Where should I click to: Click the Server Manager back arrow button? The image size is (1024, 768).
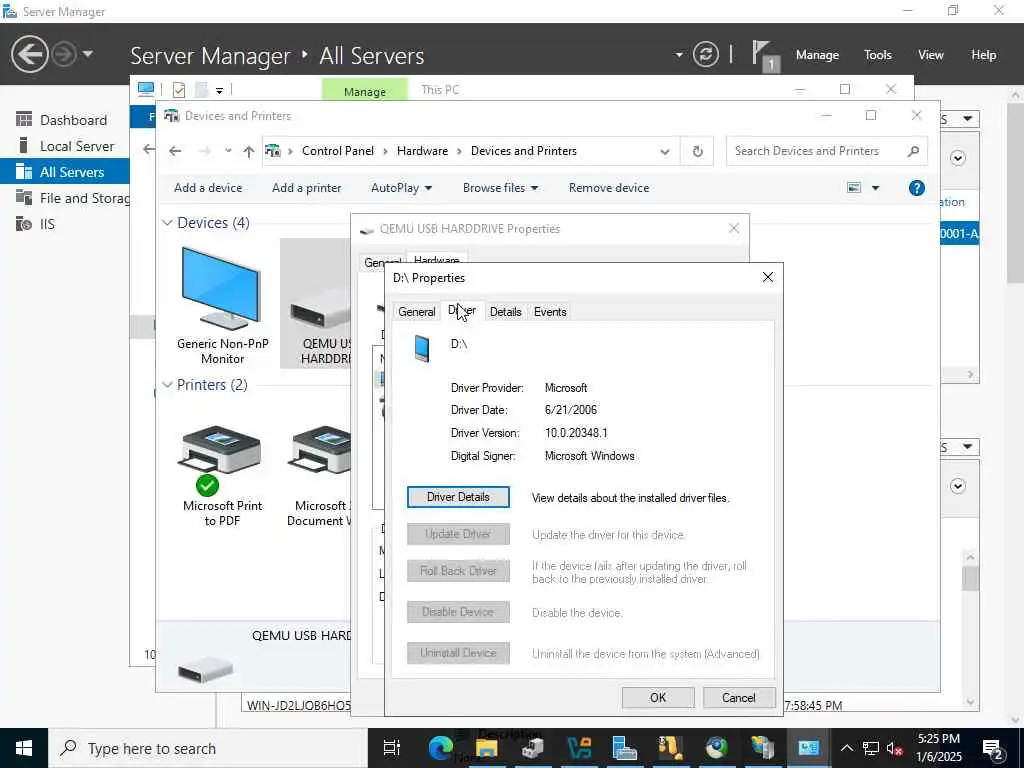[29, 54]
